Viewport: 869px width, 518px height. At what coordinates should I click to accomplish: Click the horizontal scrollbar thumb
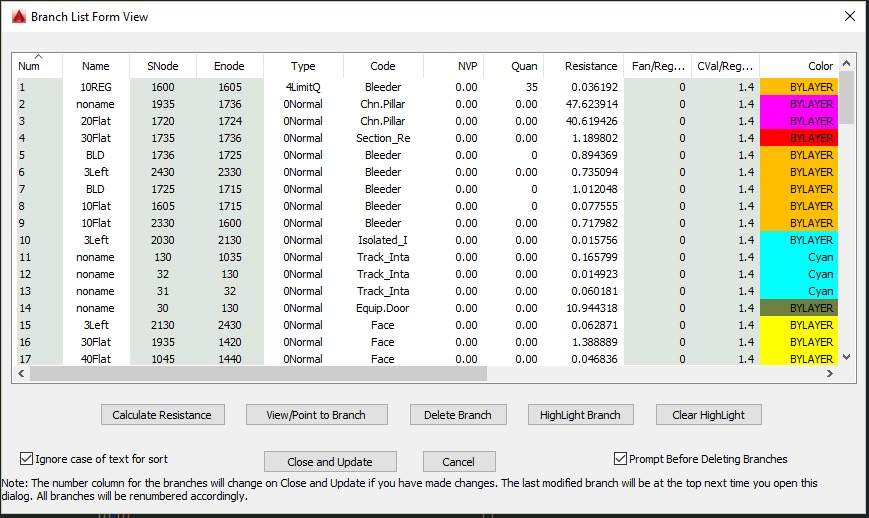coord(258,374)
